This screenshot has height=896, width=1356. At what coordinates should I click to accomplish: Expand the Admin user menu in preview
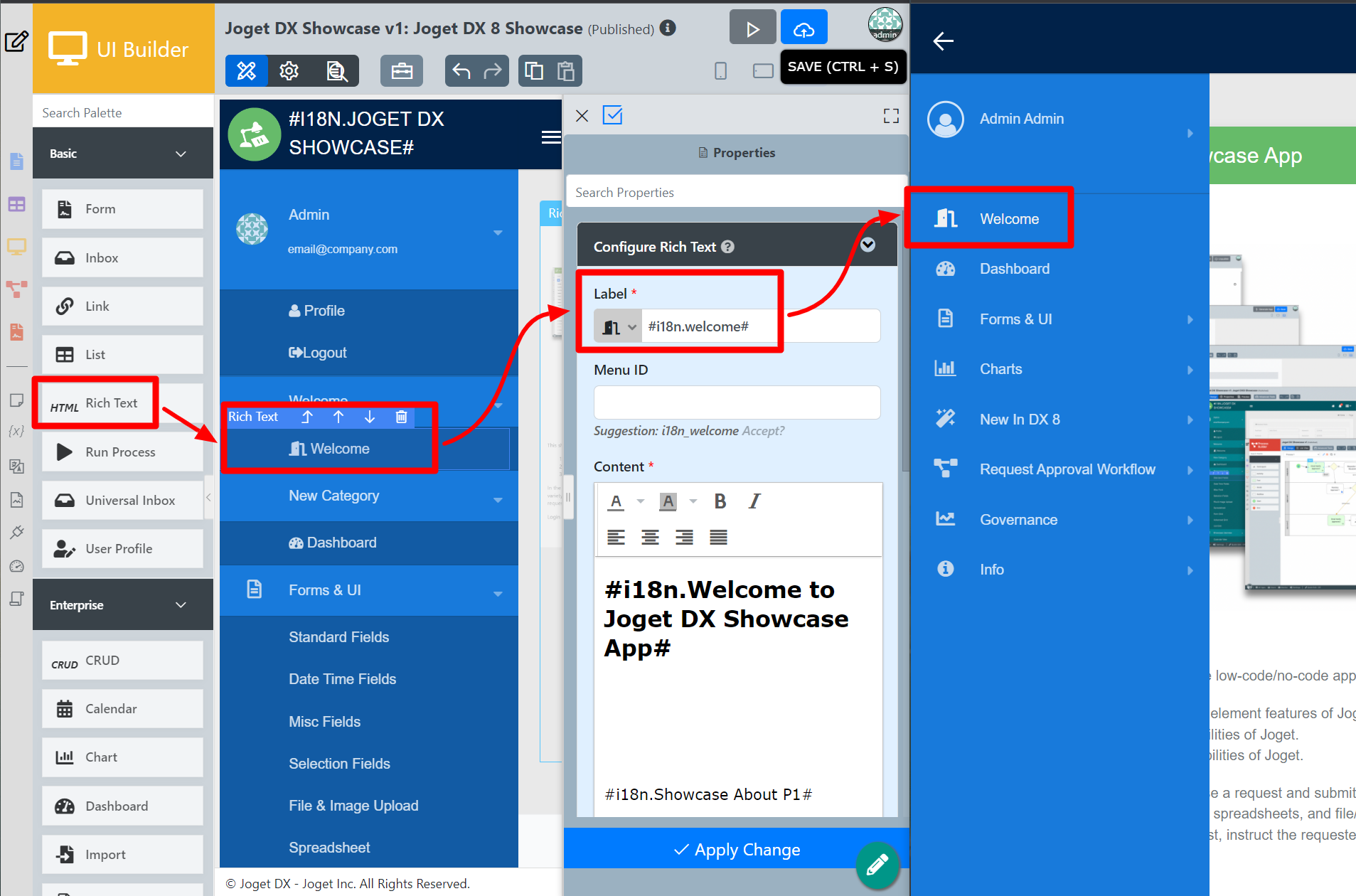[x=498, y=233]
